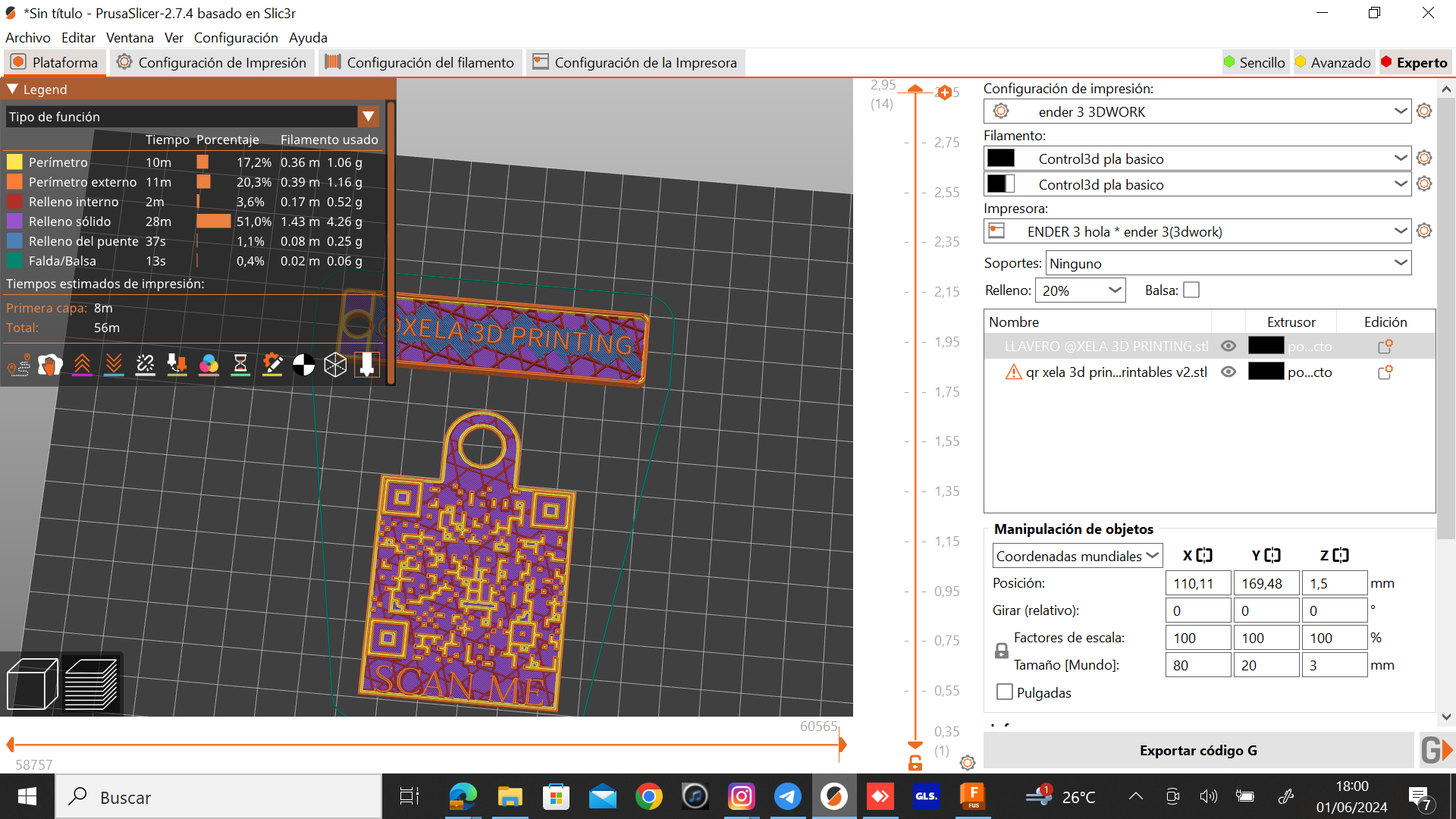
Task: Toggle wipe moves hand icon
Action: (50, 365)
